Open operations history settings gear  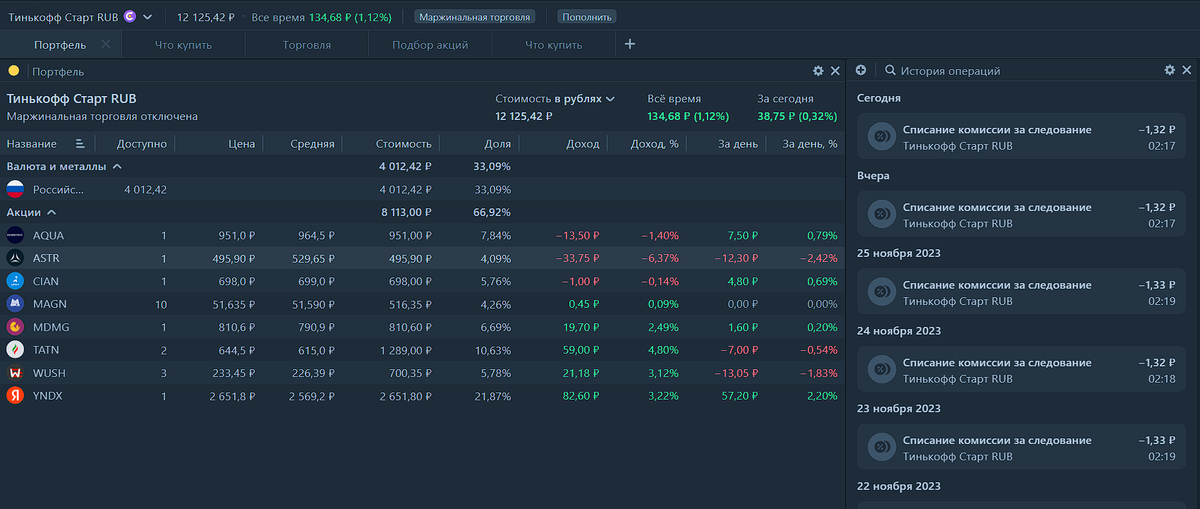pos(1170,71)
